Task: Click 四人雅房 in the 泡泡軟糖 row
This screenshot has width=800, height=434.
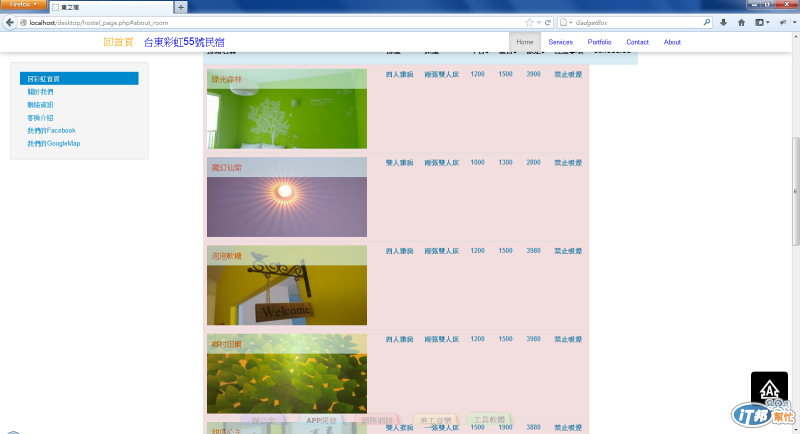Action: [399, 251]
